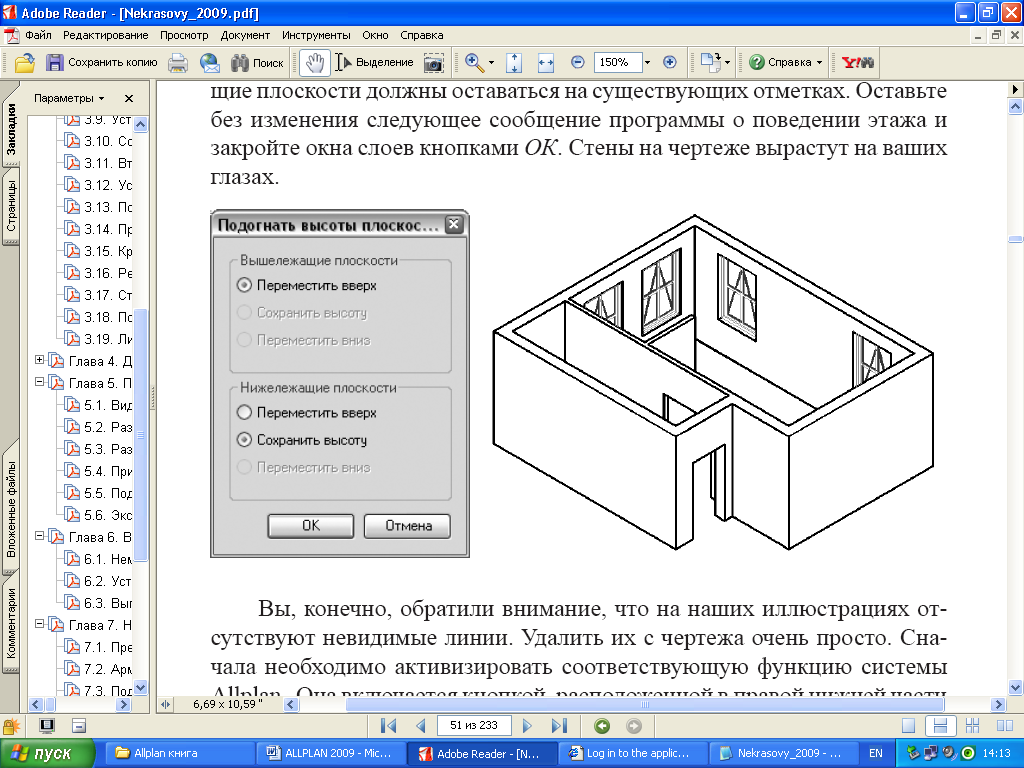This screenshot has width=1024, height=768.
Task: Open the Редактирование menu
Action: [x=106, y=35]
